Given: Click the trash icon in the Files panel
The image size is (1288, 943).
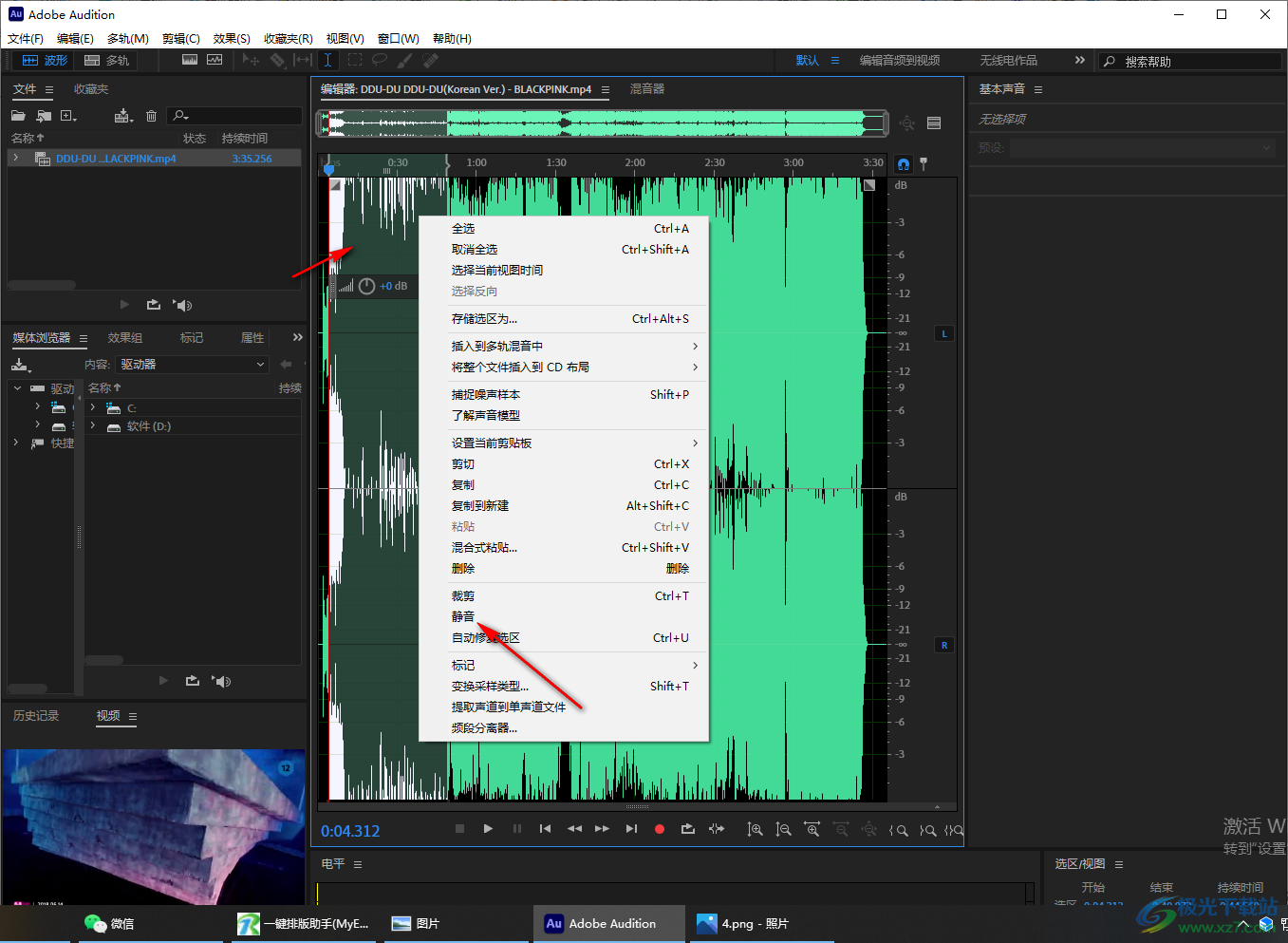Looking at the screenshot, I should [151, 116].
